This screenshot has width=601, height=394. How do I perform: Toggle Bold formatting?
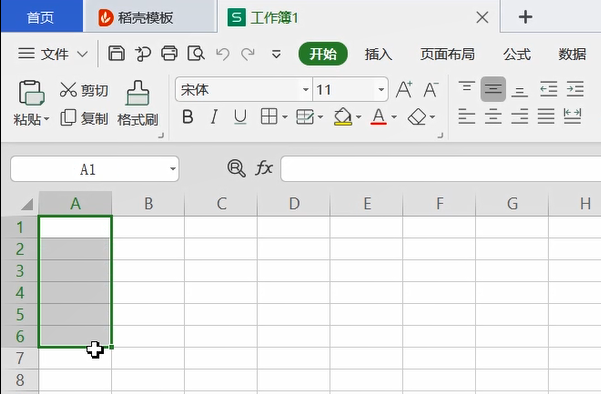click(188, 117)
